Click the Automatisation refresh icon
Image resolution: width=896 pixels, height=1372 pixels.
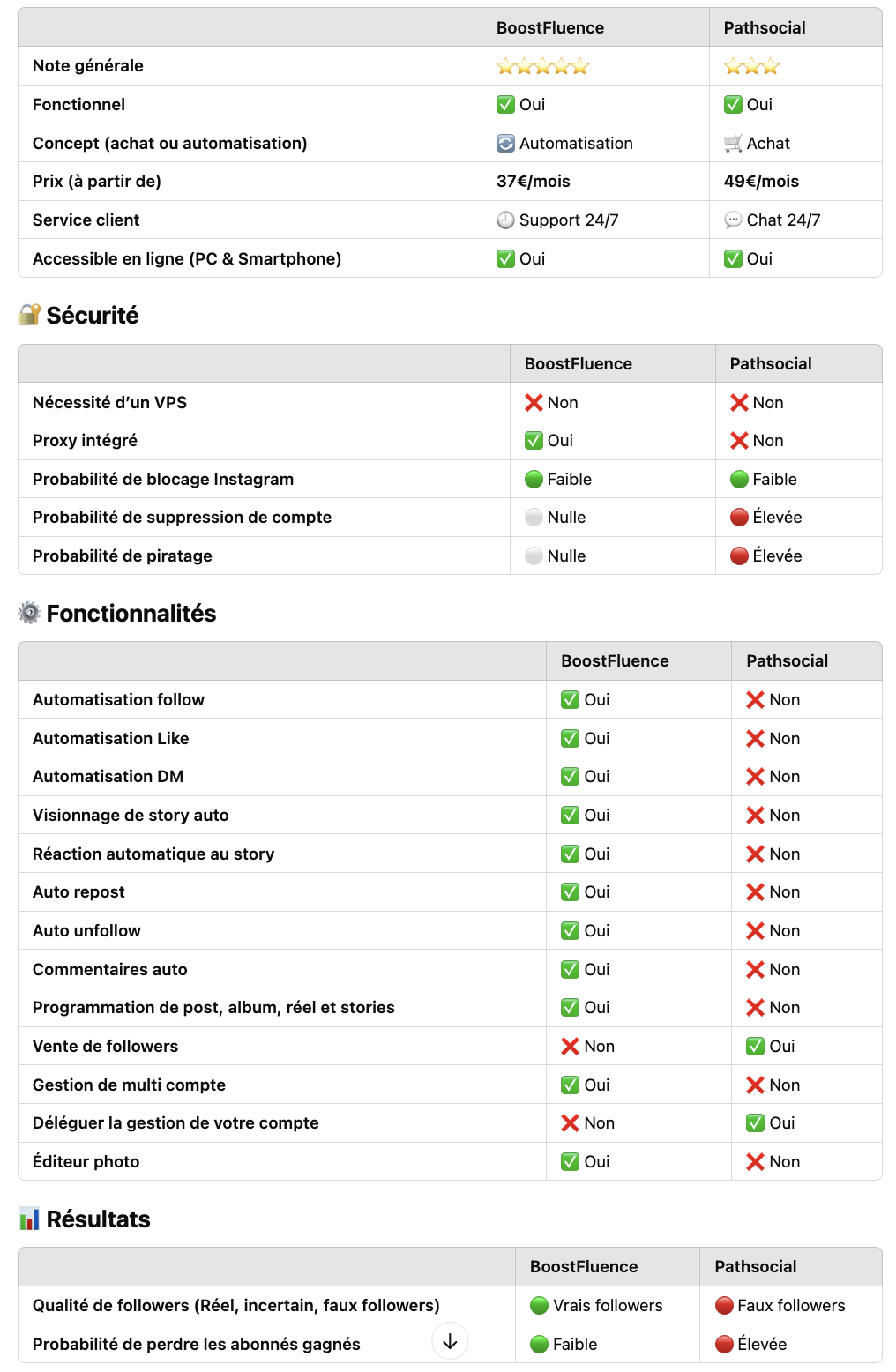505,143
